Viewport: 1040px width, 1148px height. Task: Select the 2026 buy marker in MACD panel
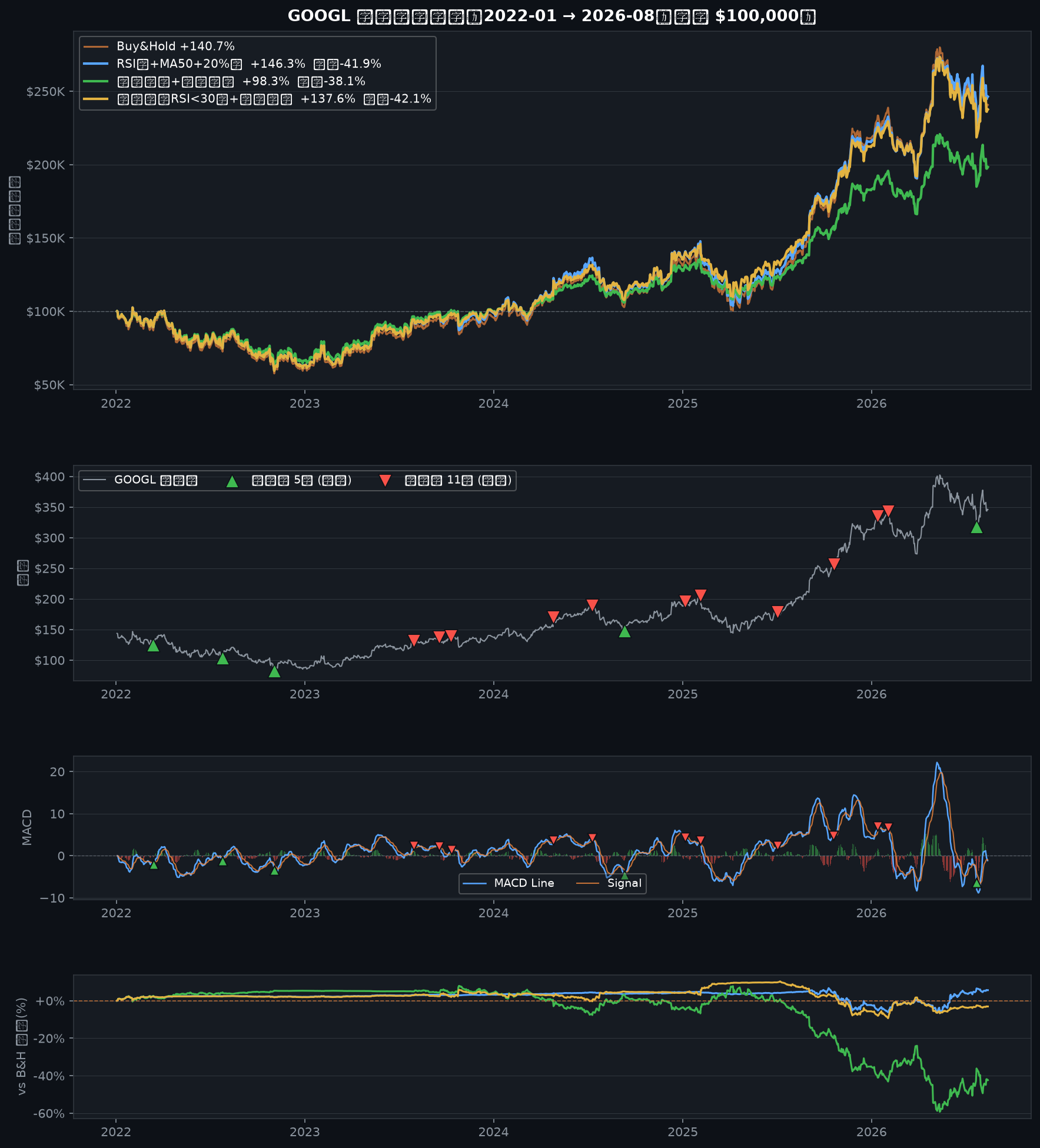976,883
